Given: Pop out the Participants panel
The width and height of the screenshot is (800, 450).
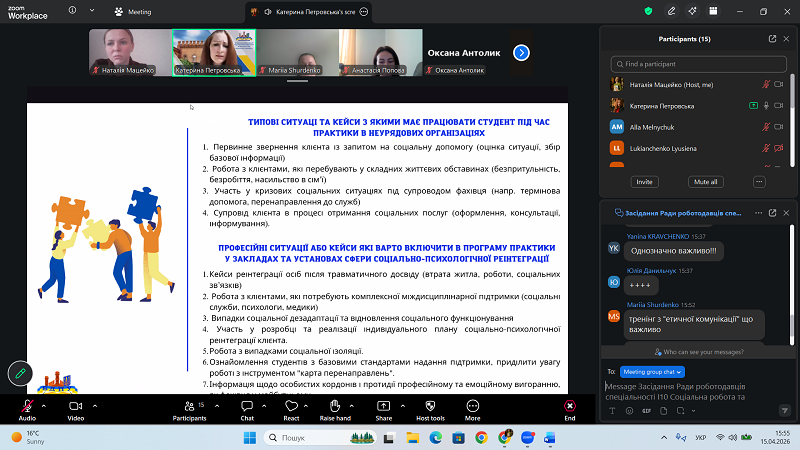Looking at the screenshot, I should pos(772,39).
